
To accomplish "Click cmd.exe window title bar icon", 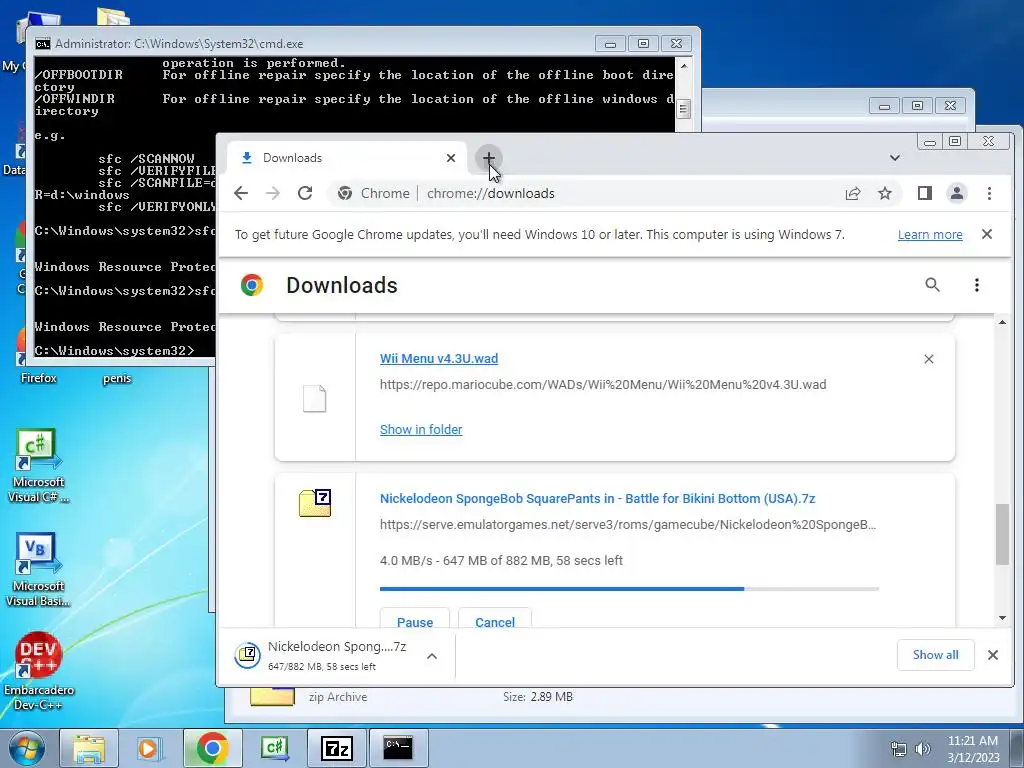I will 42,44.
